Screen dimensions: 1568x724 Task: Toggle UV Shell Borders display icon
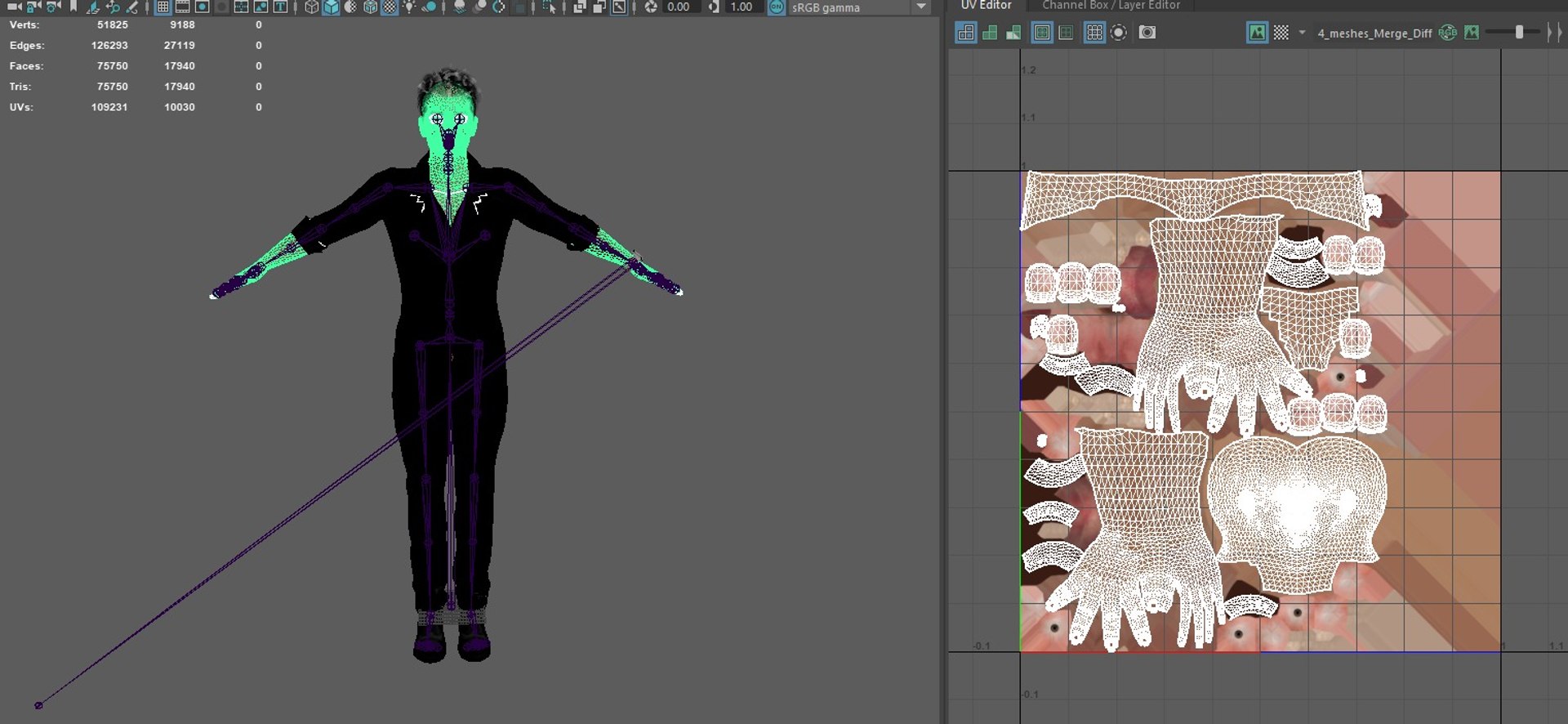[1042, 33]
